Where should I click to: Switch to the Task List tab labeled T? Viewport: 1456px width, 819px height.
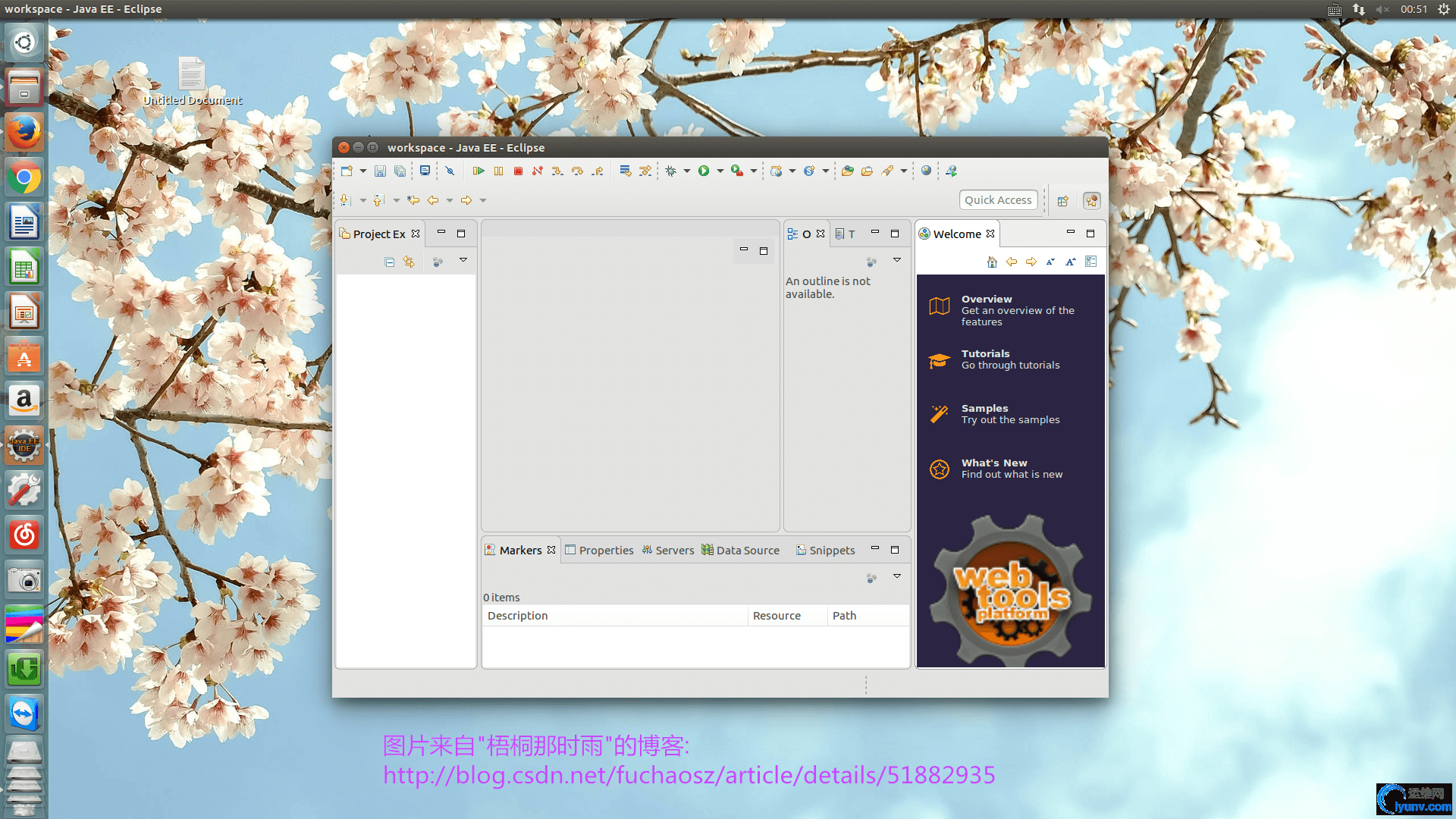(846, 234)
